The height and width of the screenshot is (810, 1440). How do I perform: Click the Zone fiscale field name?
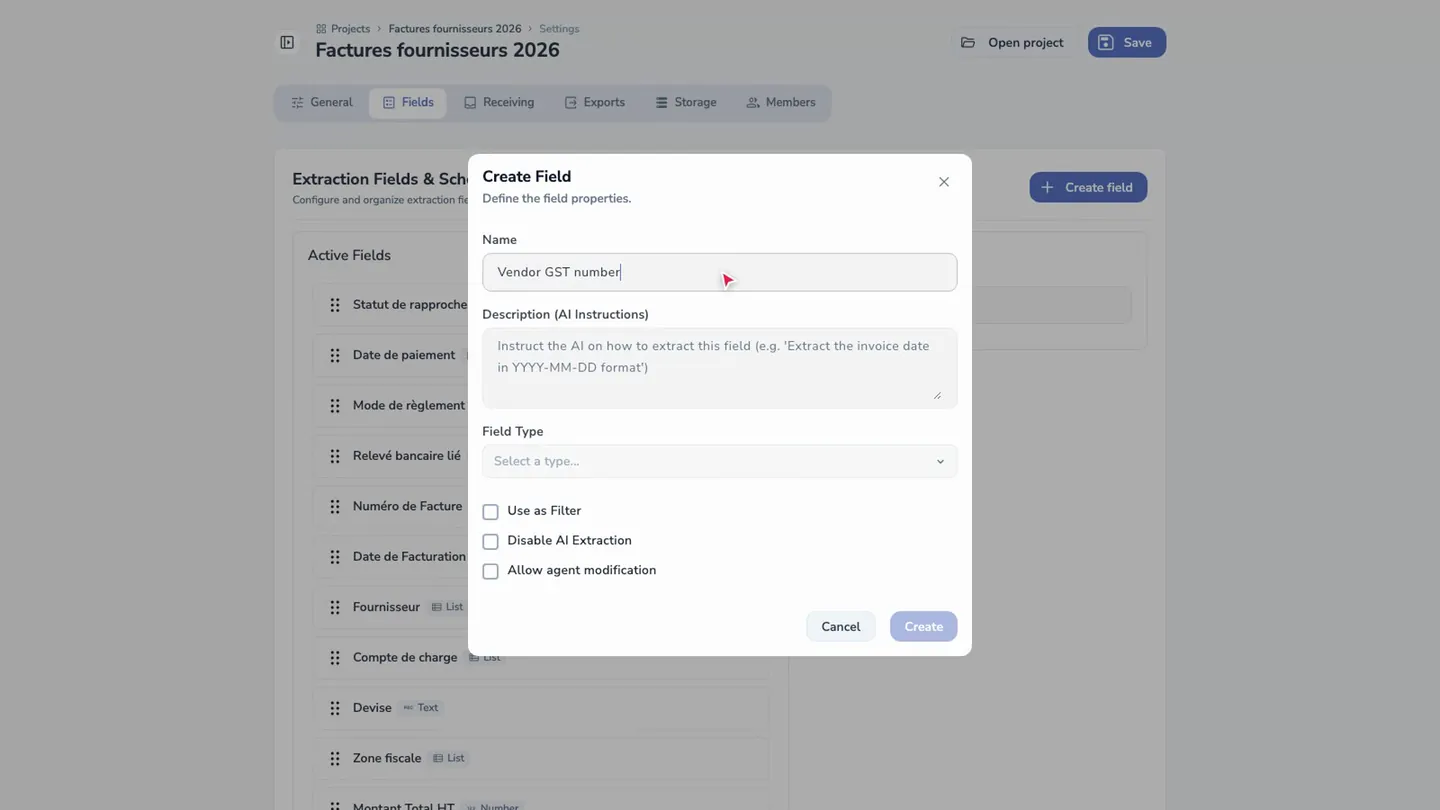[387, 758]
